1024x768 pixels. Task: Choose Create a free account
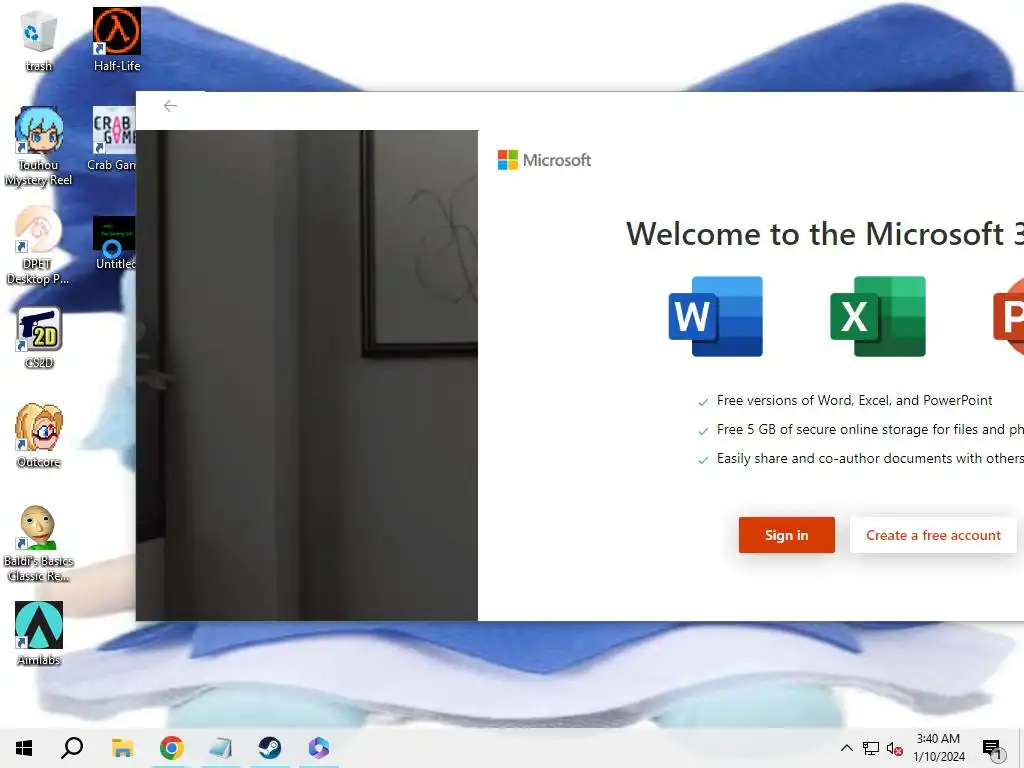(x=933, y=535)
